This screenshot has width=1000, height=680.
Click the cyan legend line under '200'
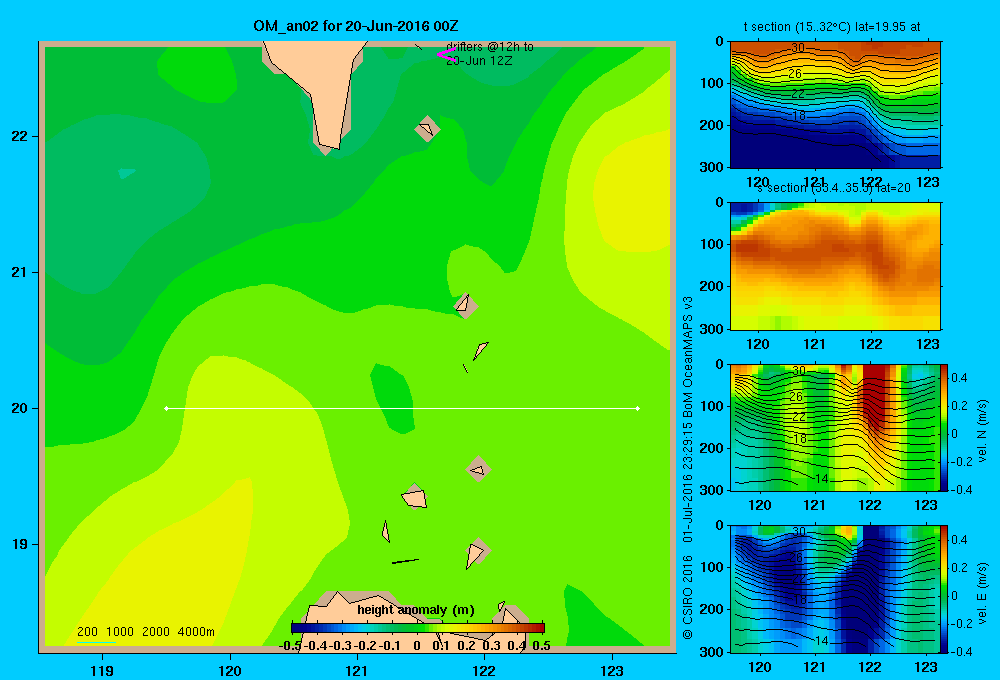(96, 642)
